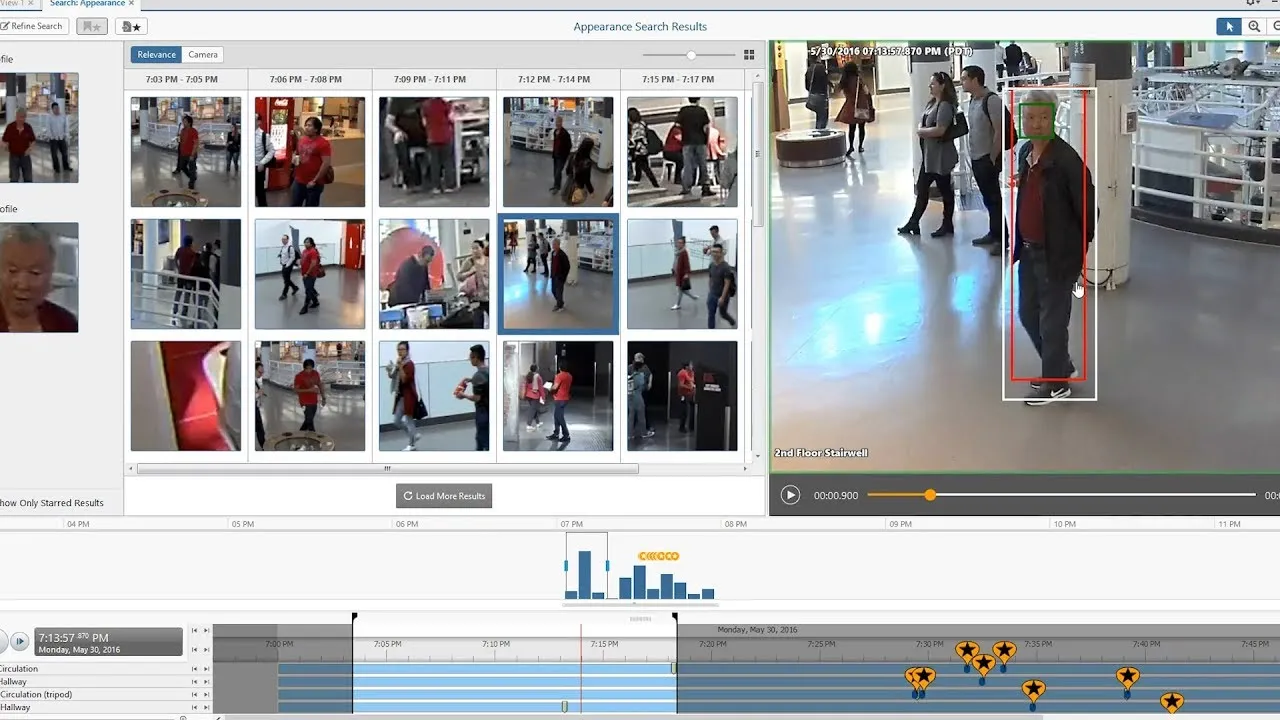
Task: Adjust the thumbnail size slider
Action: pyautogui.click(x=691, y=55)
